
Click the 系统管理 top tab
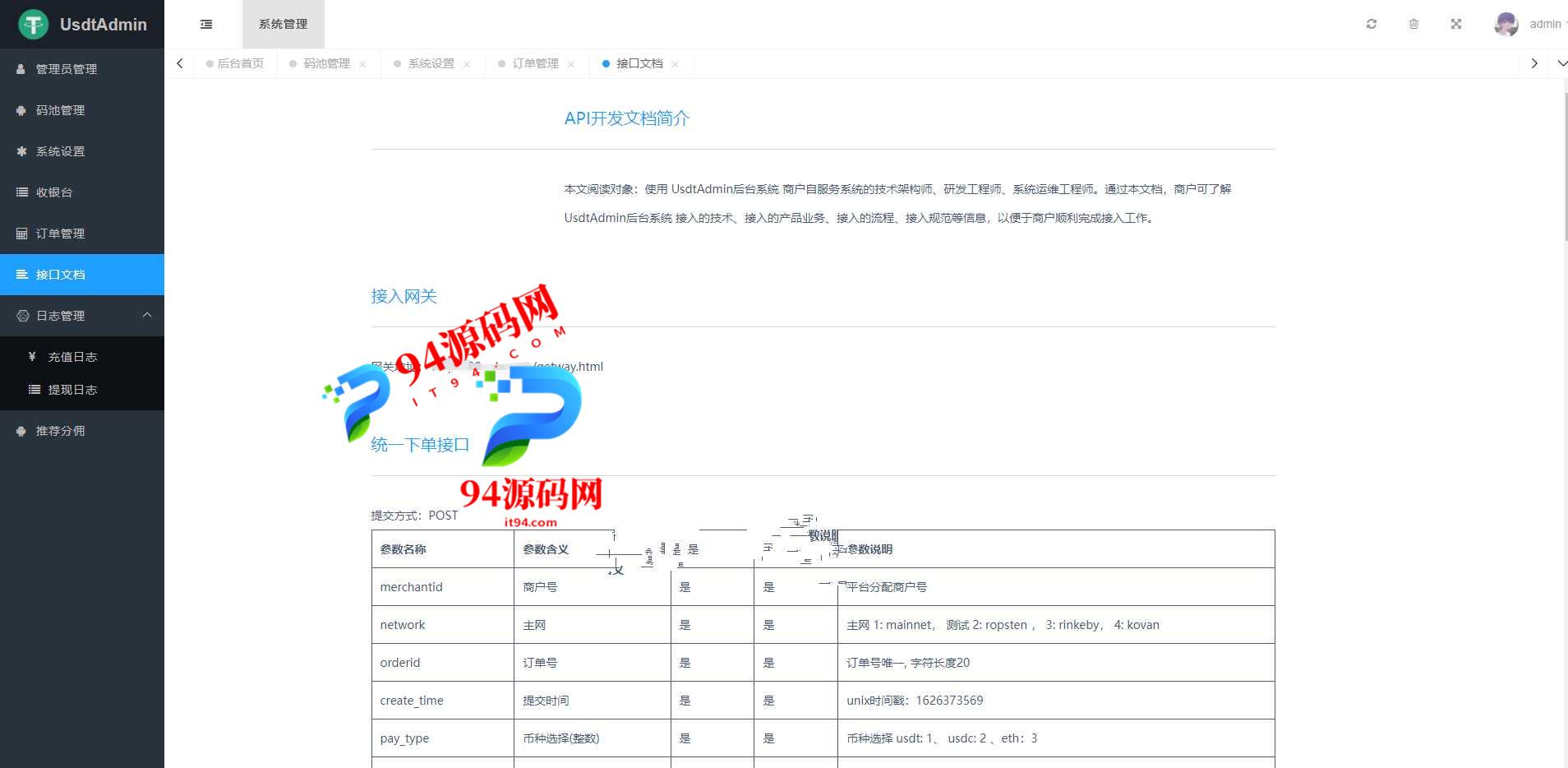point(284,24)
